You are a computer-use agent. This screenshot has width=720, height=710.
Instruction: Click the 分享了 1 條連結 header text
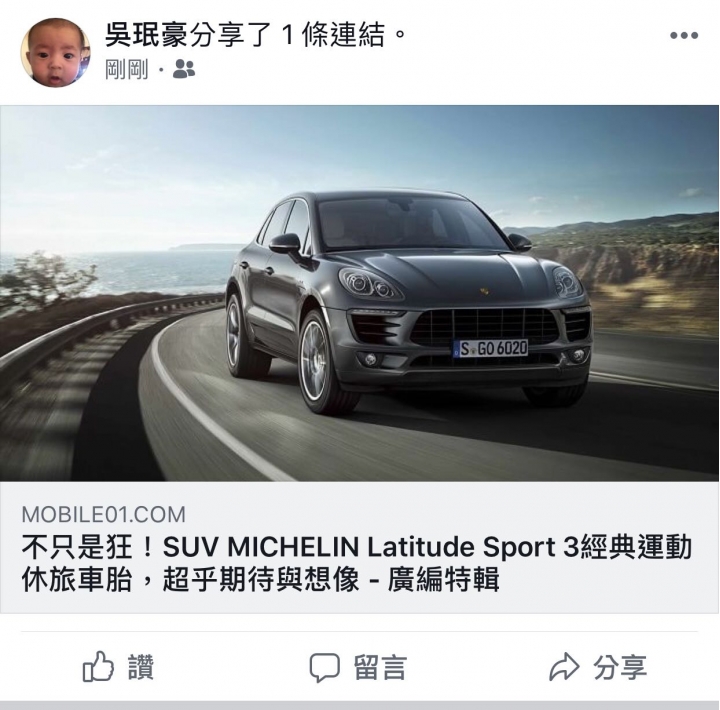coord(297,35)
